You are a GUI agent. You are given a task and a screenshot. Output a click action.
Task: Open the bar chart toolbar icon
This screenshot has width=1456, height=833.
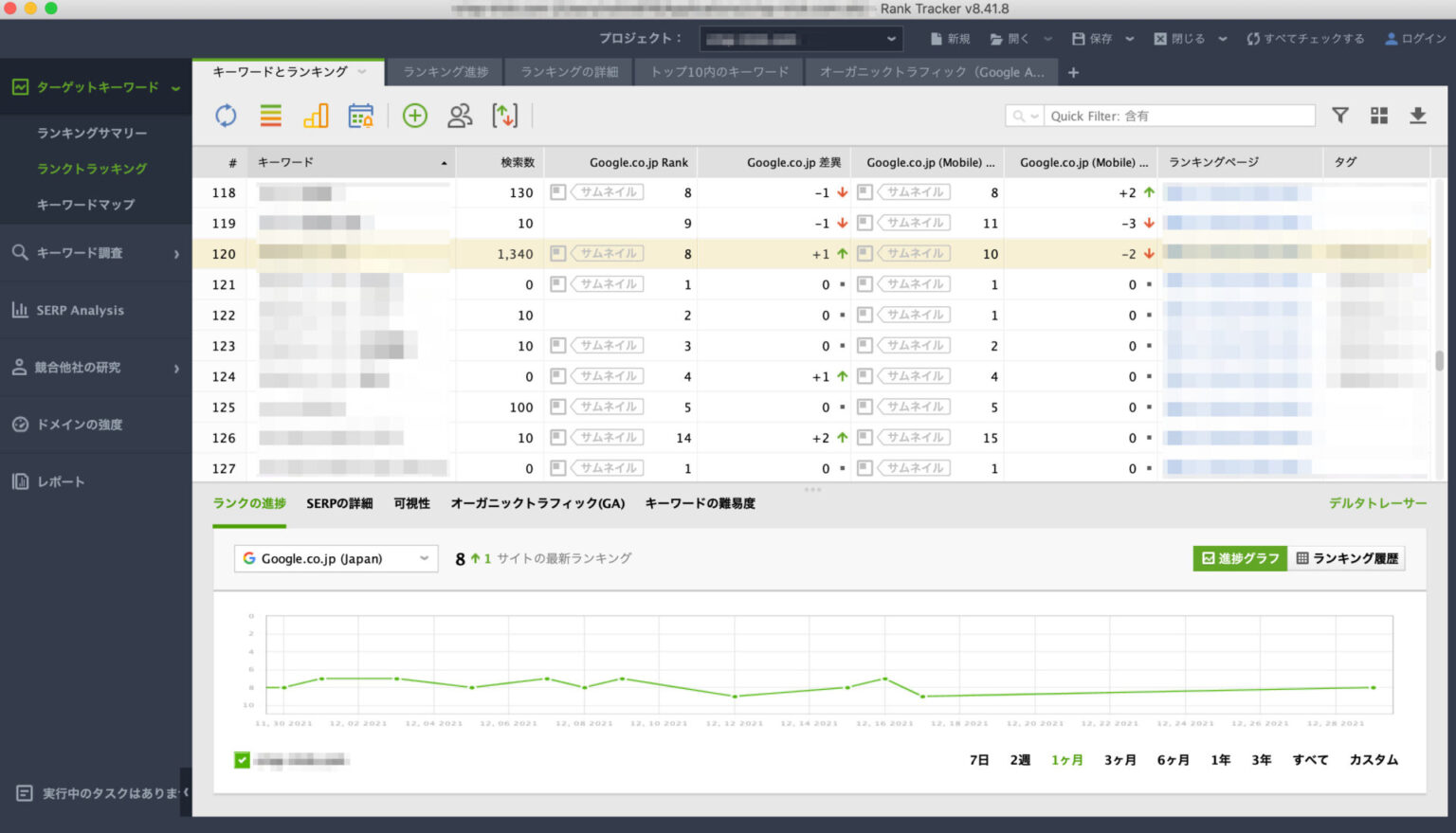(x=316, y=116)
